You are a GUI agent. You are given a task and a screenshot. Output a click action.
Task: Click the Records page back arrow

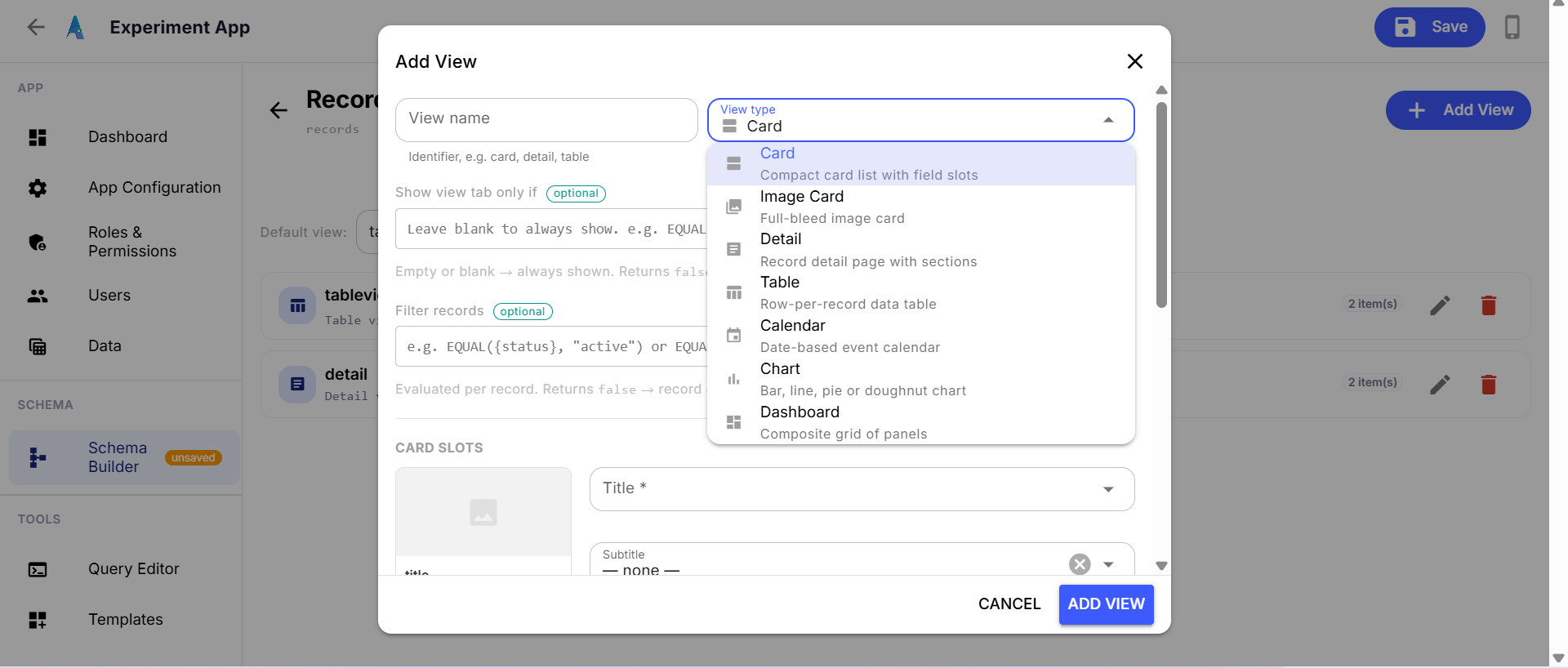[278, 110]
